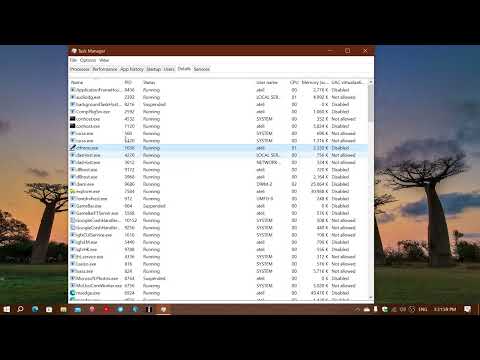Click the folder icon beside explorer.exe

point(73,191)
